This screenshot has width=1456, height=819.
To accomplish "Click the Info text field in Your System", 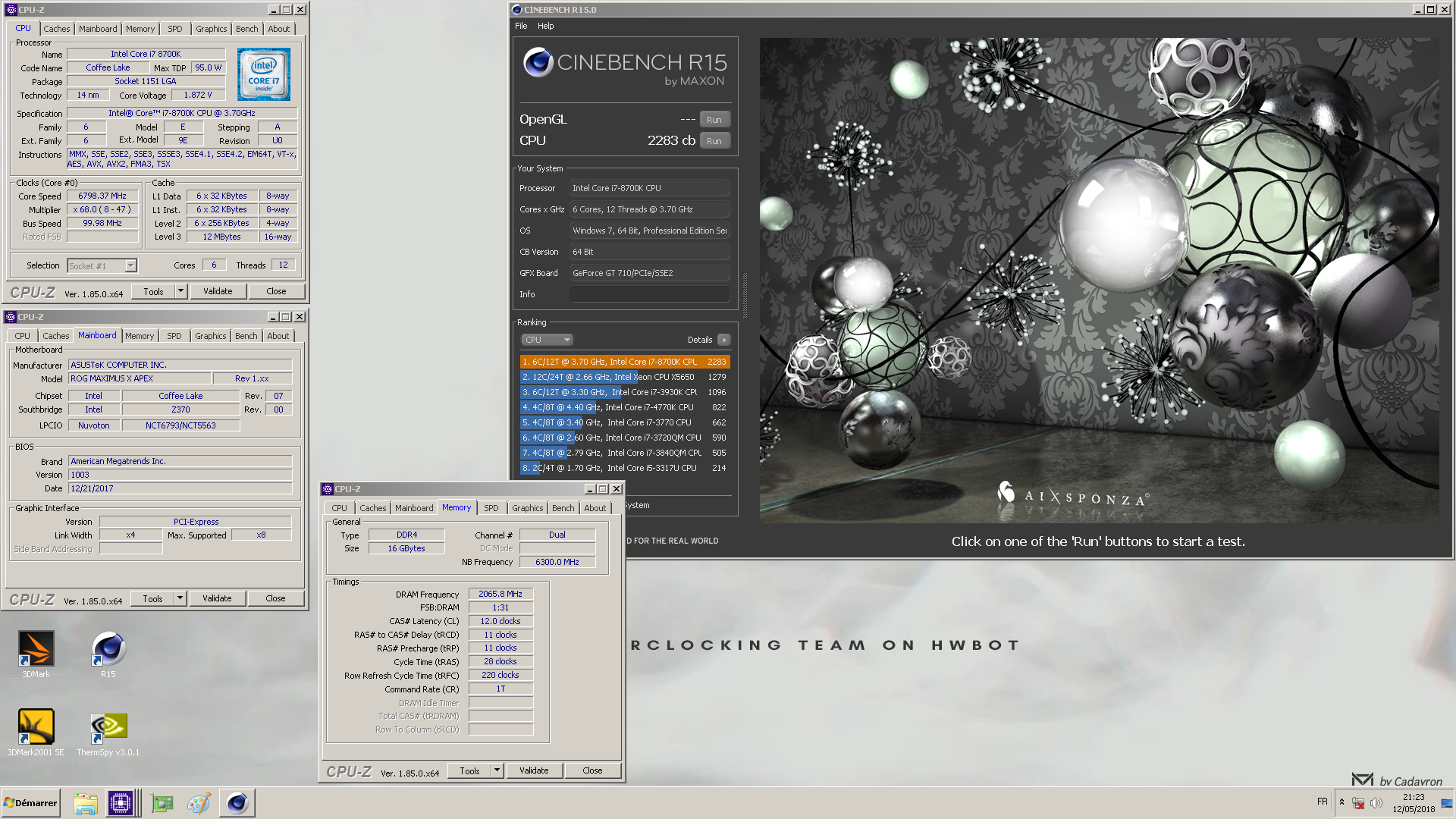I will (649, 294).
